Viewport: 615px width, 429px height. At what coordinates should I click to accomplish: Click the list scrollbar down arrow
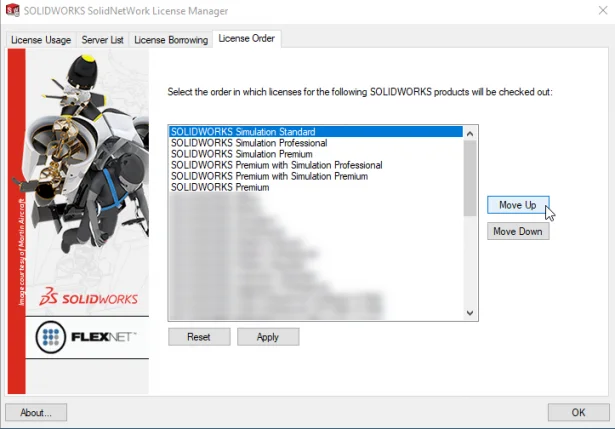[470, 313]
